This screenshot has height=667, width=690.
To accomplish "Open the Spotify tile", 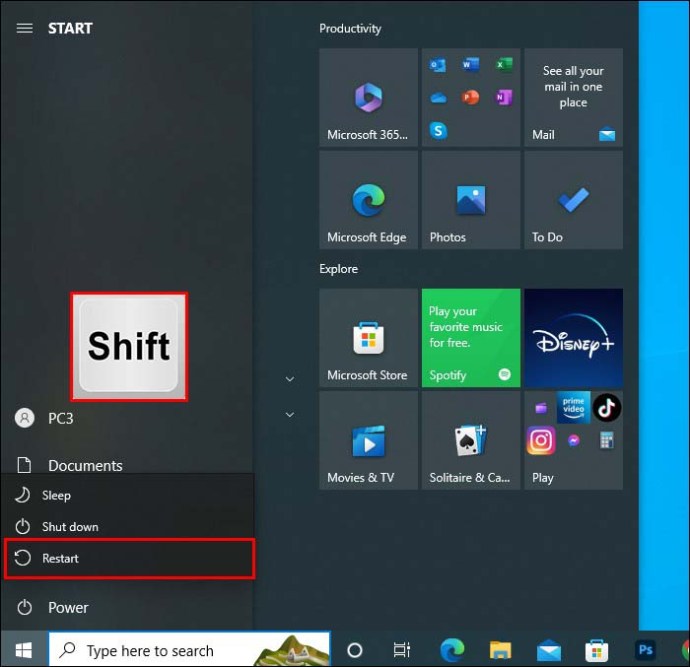I will [x=471, y=338].
